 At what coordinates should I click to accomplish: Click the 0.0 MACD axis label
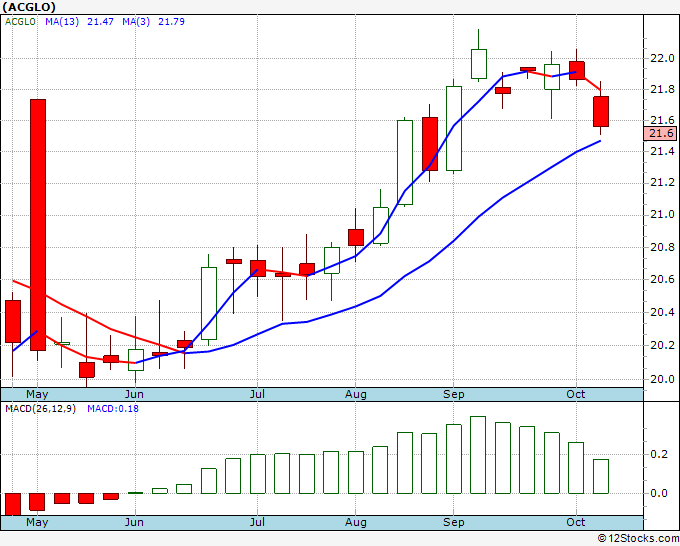(659, 493)
